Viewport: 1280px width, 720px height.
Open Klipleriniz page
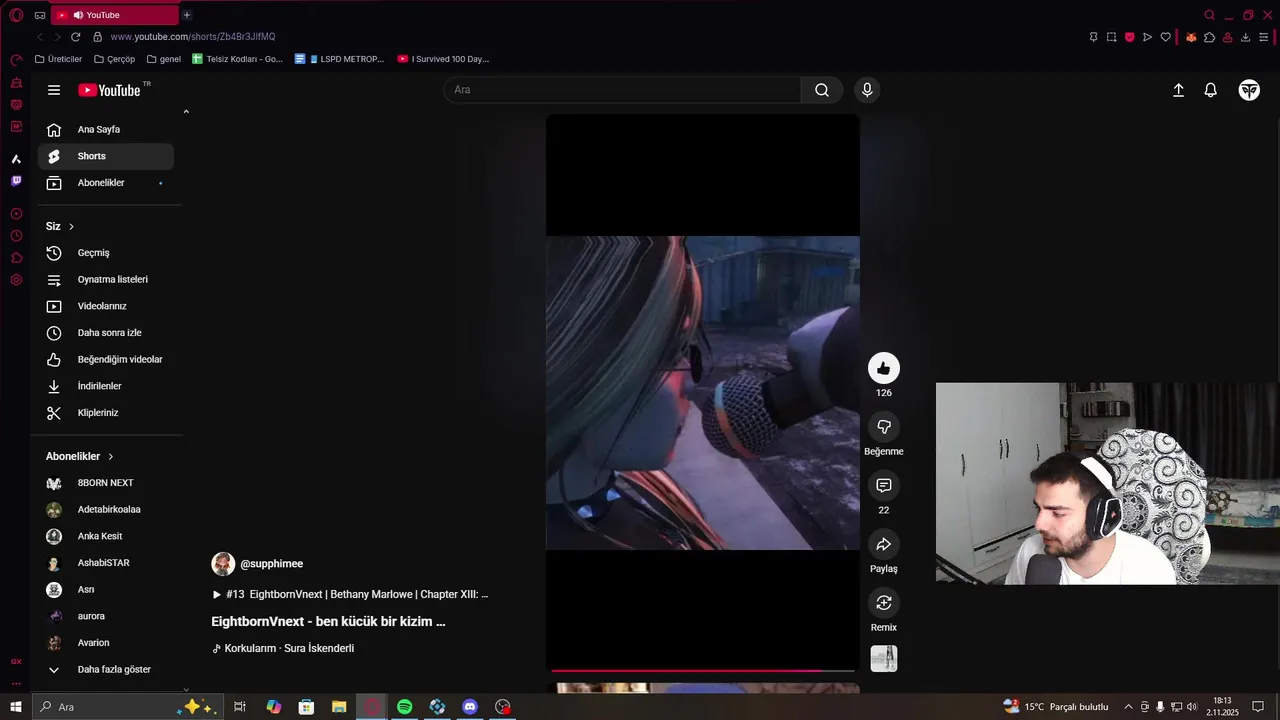click(106, 413)
